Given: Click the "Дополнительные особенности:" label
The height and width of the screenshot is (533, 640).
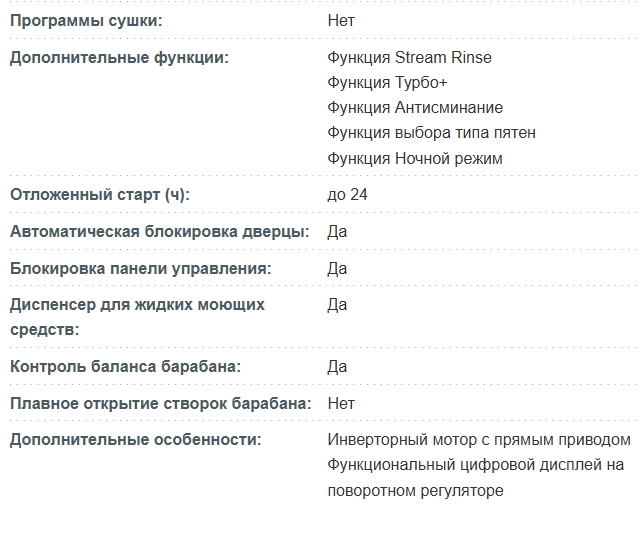Looking at the screenshot, I should point(135,439).
